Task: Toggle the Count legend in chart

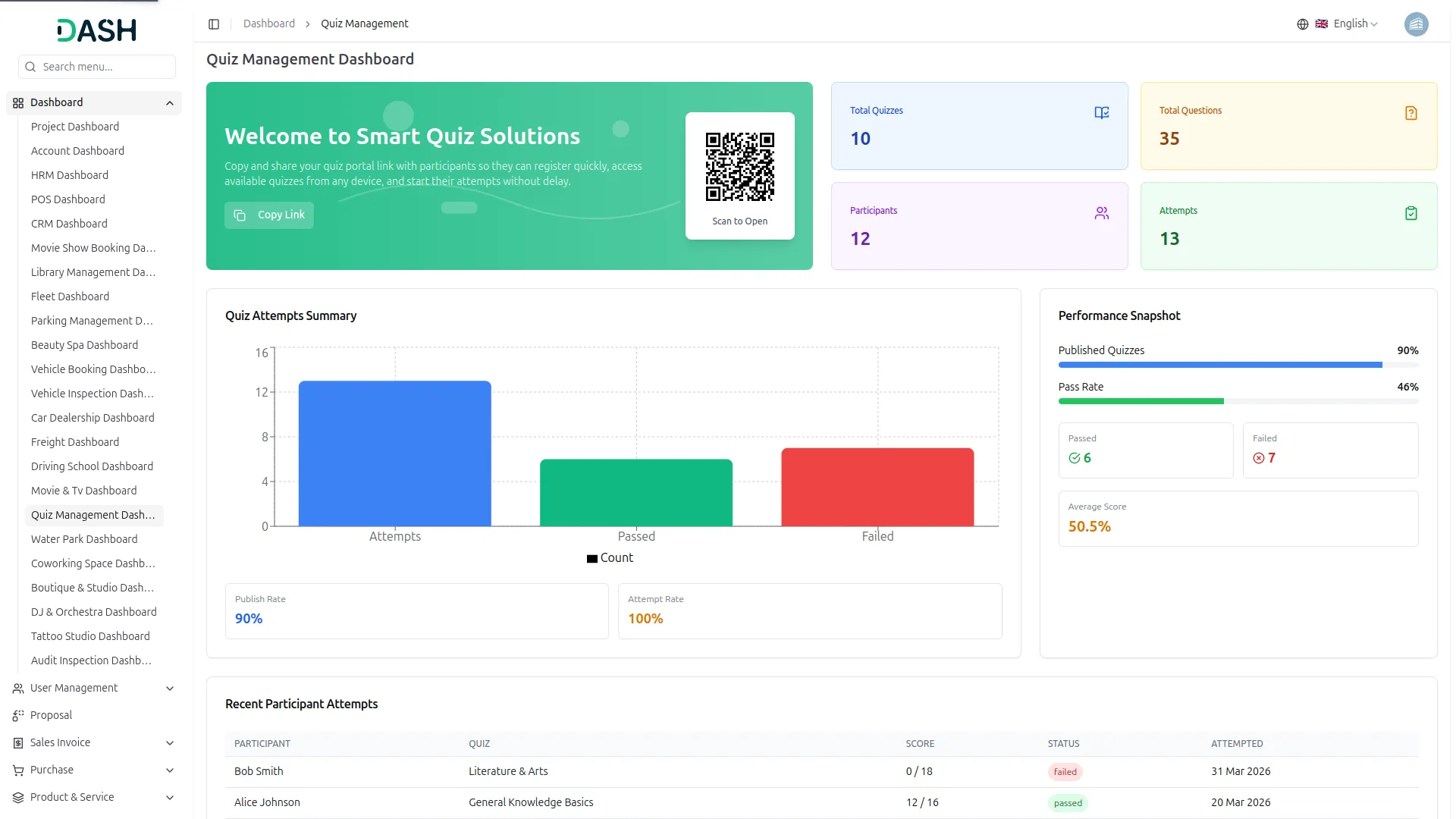Action: pos(610,558)
